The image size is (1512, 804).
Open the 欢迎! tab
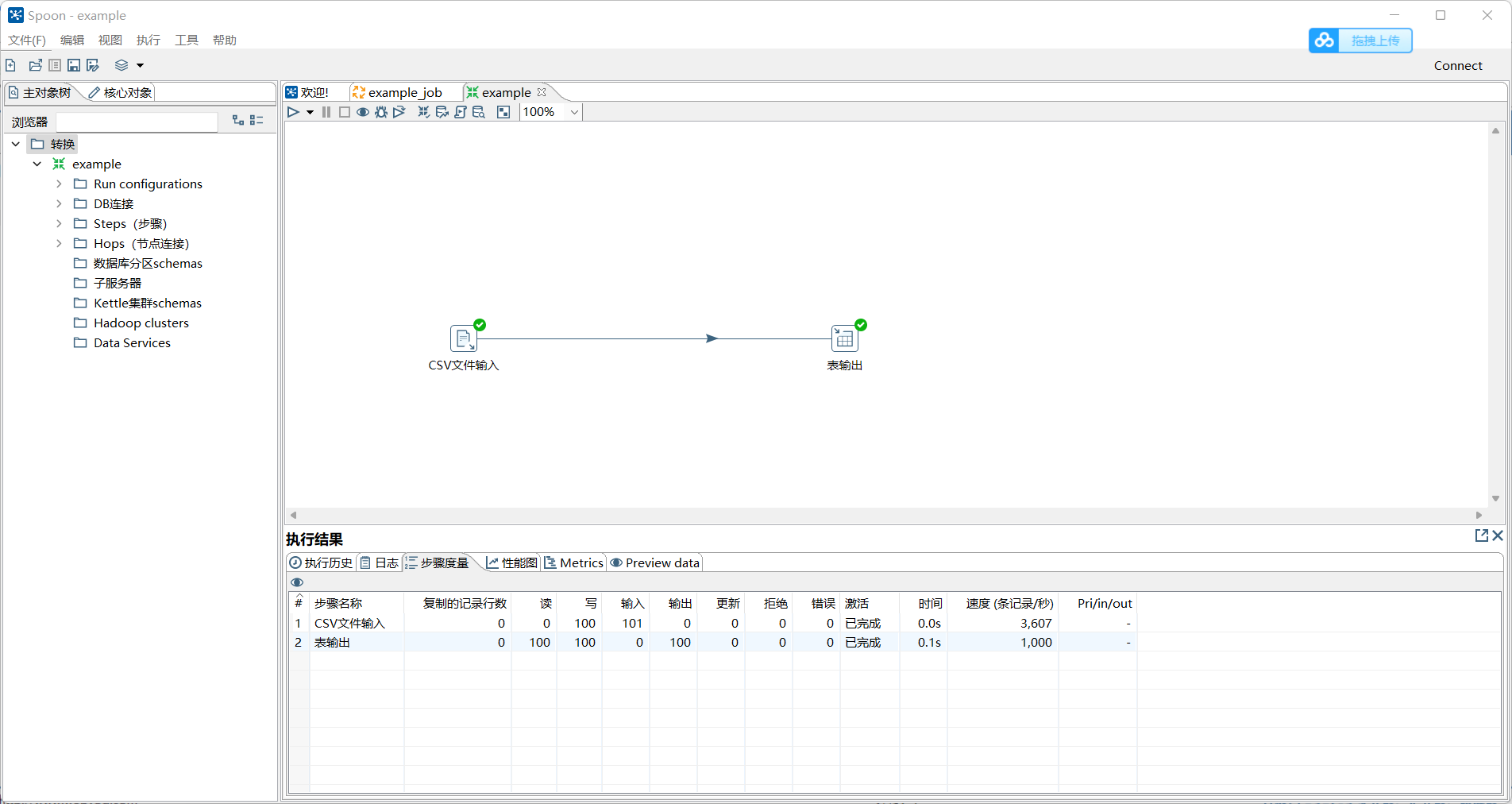point(307,93)
